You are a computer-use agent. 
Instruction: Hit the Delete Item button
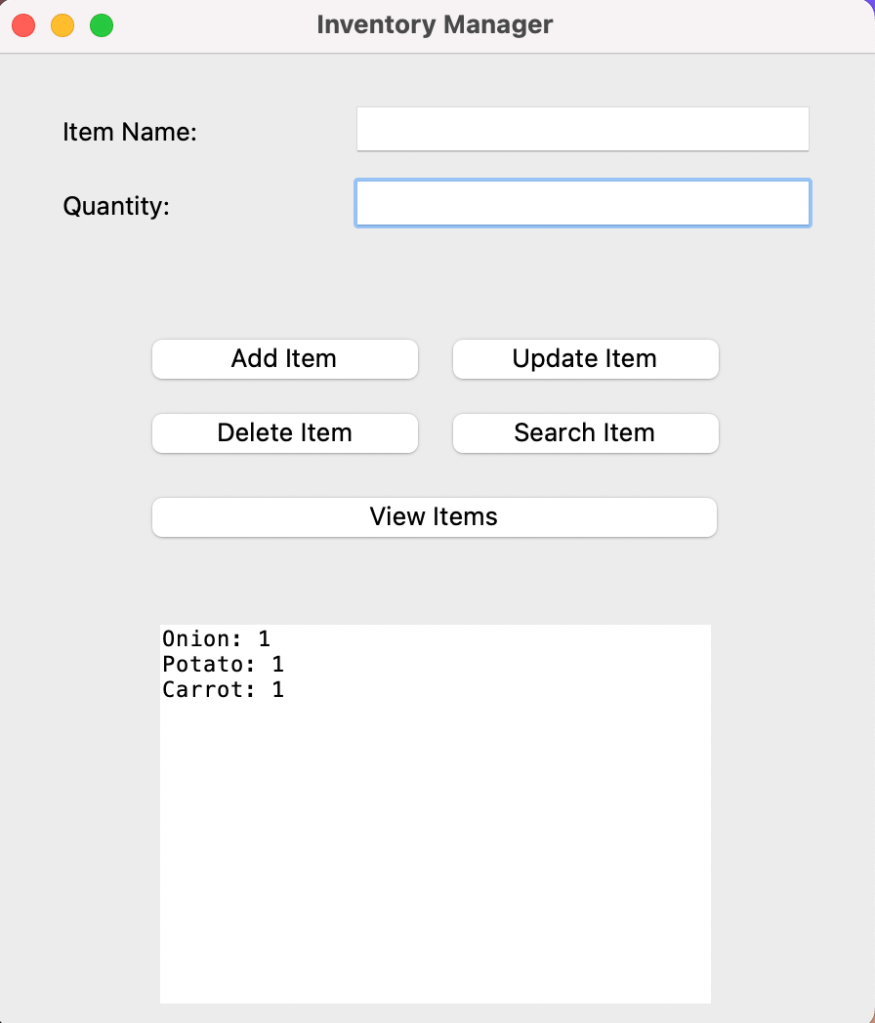click(284, 433)
